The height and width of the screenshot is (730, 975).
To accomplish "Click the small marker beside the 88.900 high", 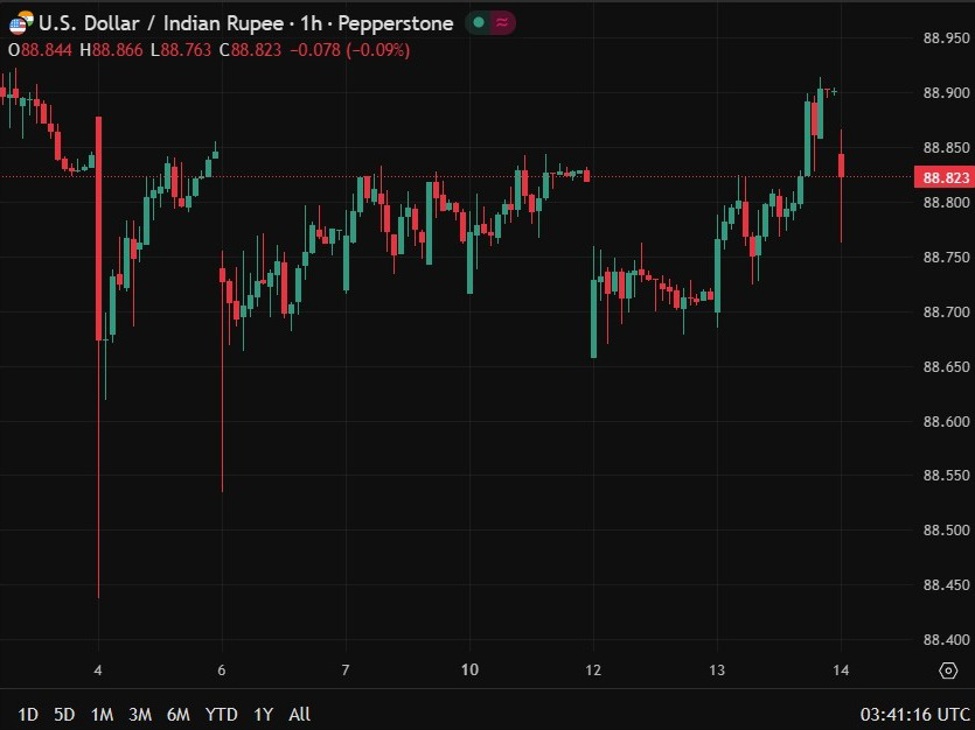I will 833,92.
